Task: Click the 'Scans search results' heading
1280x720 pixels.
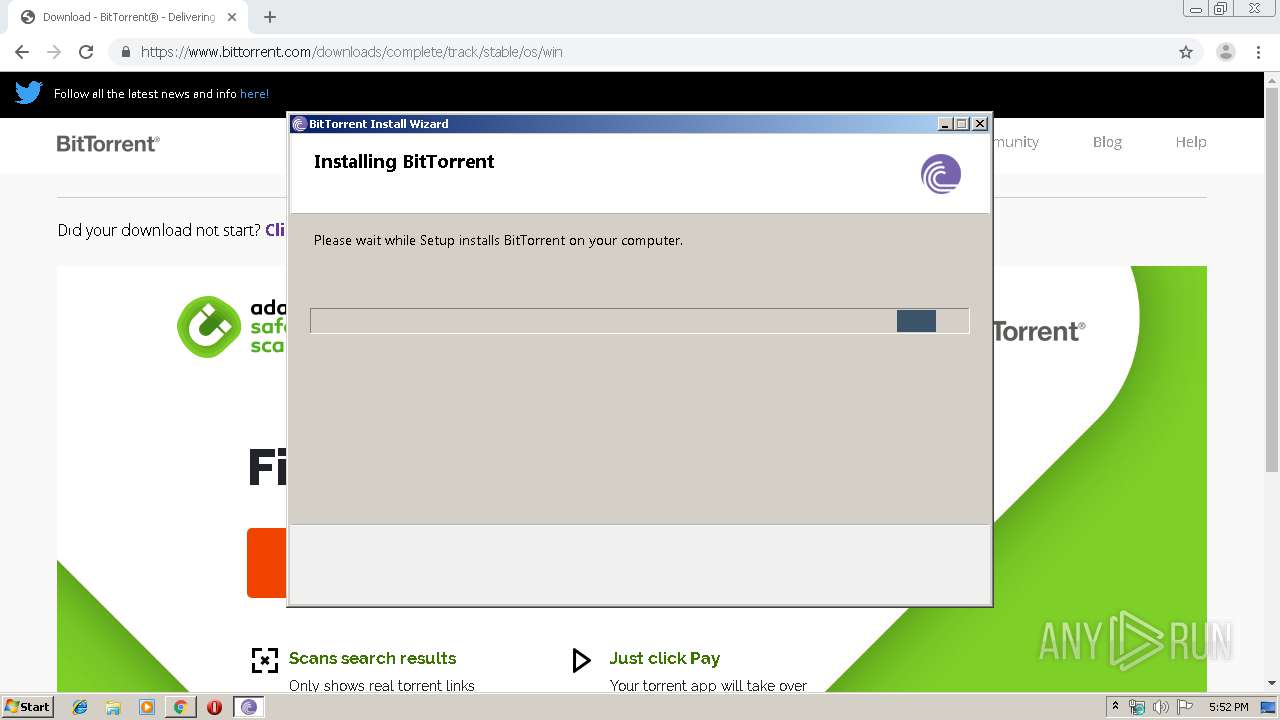Action: (x=372, y=658)
